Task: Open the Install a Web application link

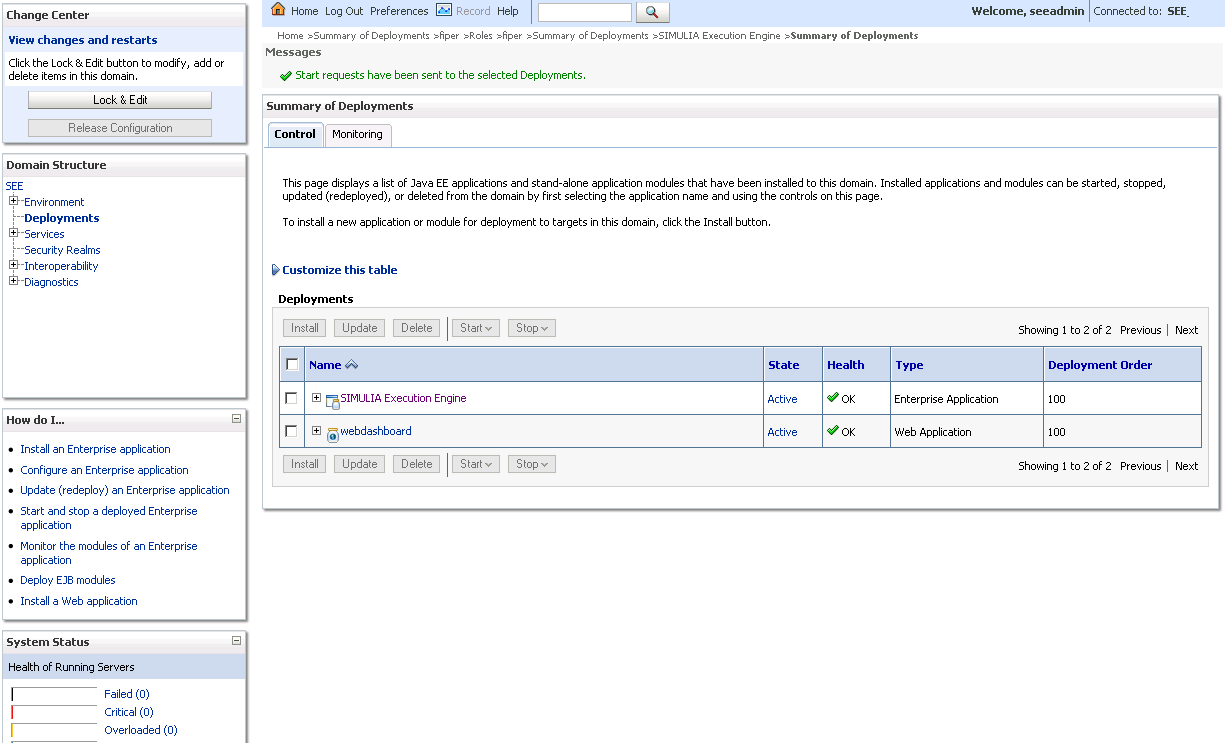Action: coord(78,600)
